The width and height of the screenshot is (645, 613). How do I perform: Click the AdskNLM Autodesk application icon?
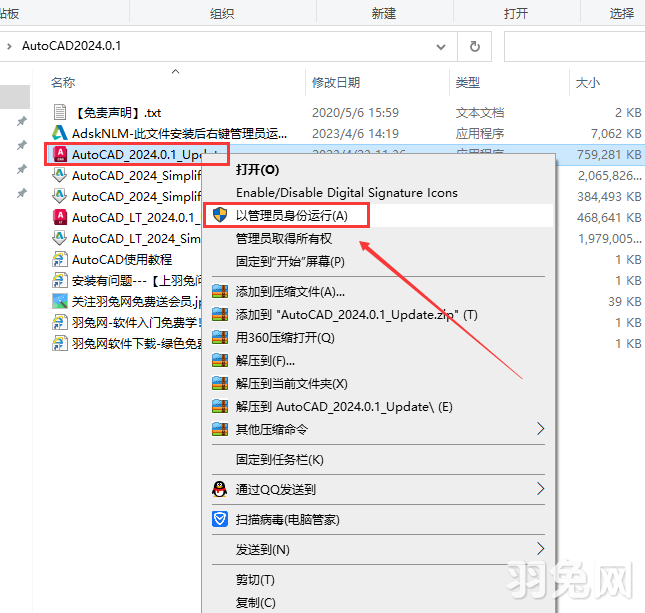click(60, 133)
